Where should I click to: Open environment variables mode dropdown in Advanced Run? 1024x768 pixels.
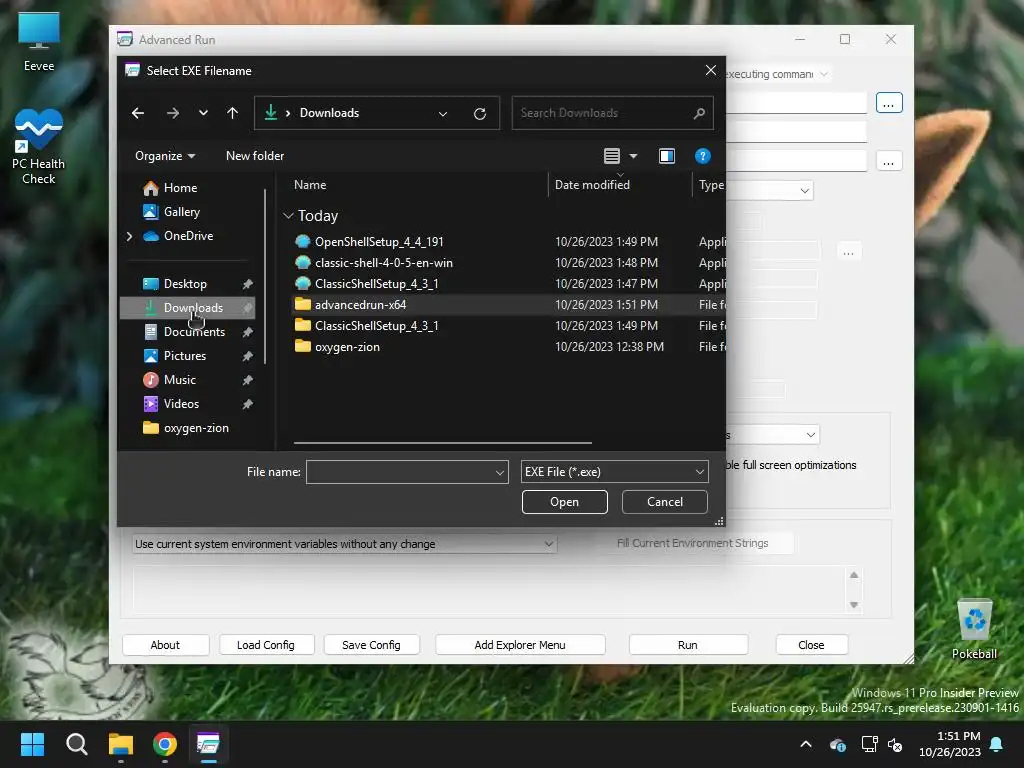(x=344, y=544)
